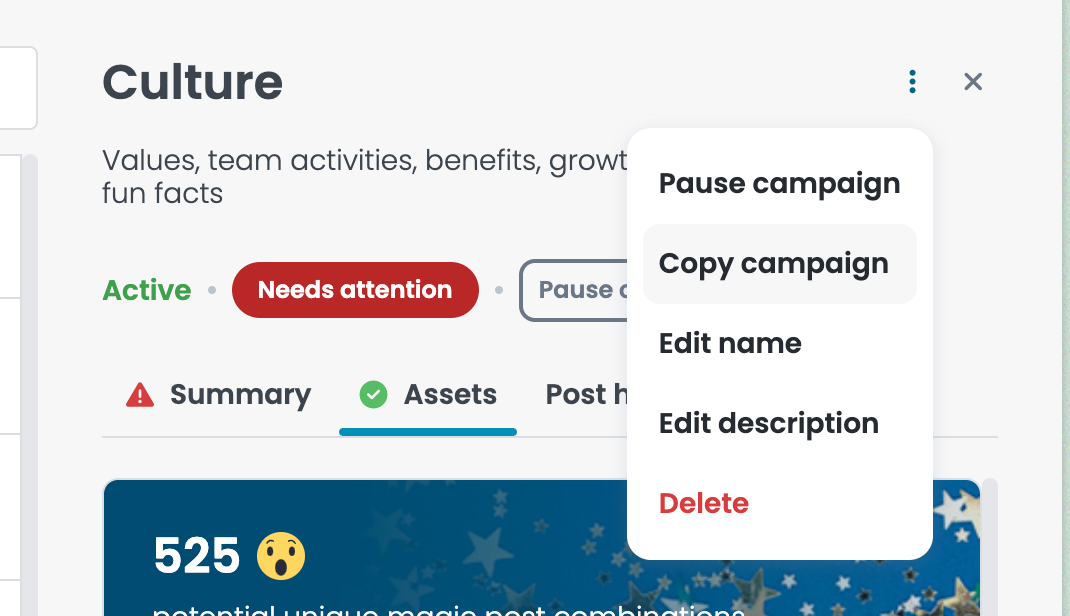Open the partially hidden Post tab

tap(585, 395)
